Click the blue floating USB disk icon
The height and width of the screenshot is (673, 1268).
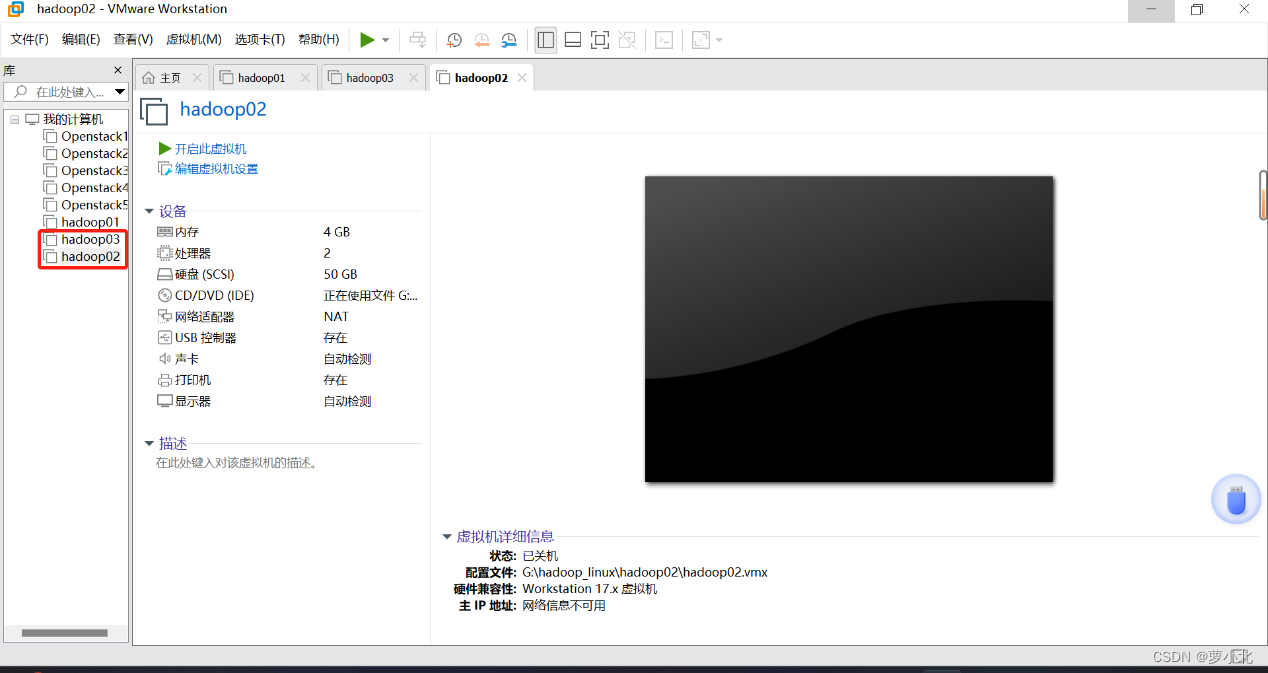click(x=1237, y=499)
